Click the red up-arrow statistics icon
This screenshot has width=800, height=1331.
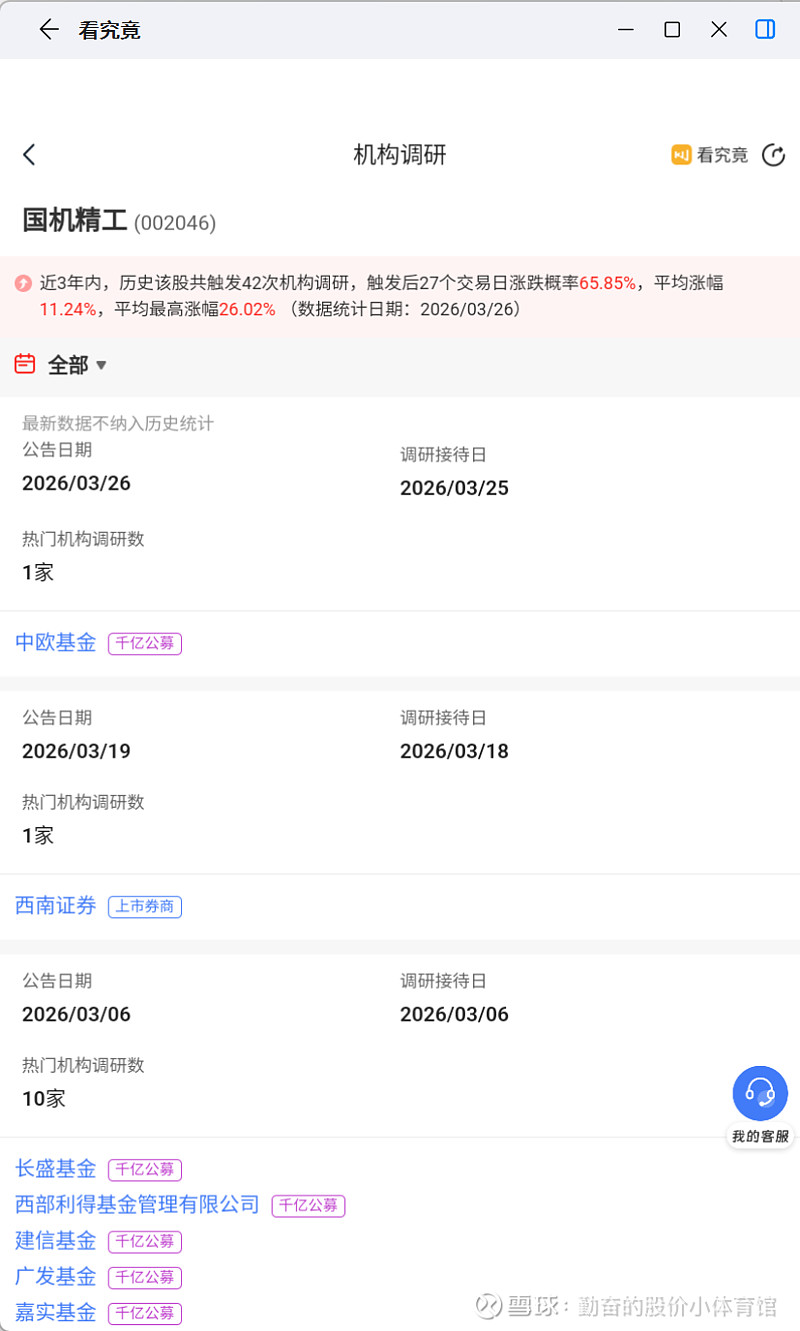(x=23, y=284)
